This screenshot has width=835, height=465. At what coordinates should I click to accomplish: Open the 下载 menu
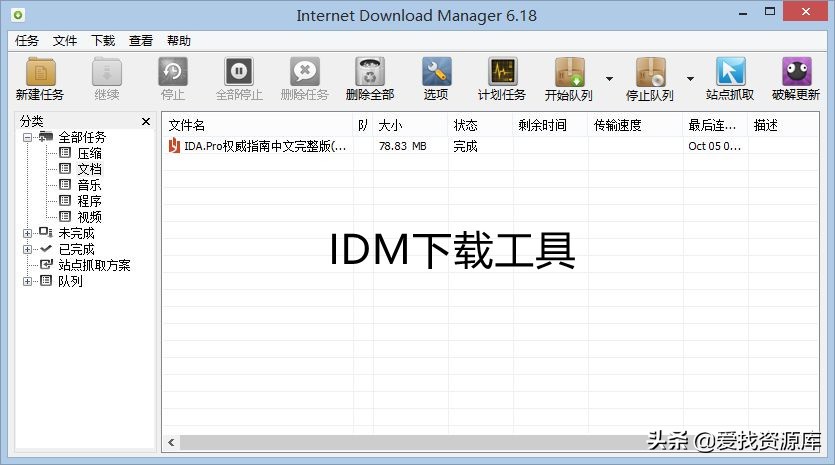pos(103,41)
